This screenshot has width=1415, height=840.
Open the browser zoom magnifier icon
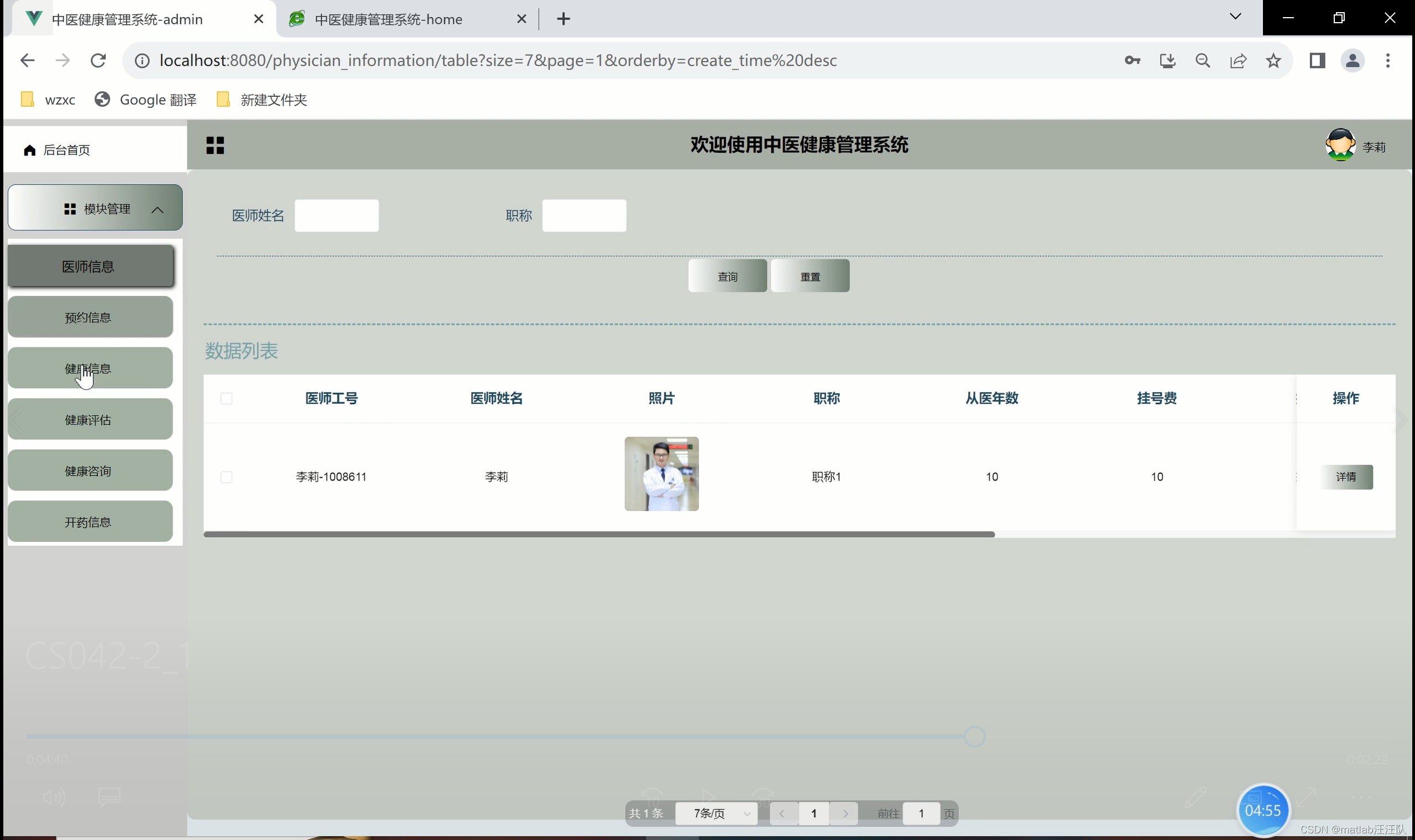pyautogui.click(x=1203, y=61)
